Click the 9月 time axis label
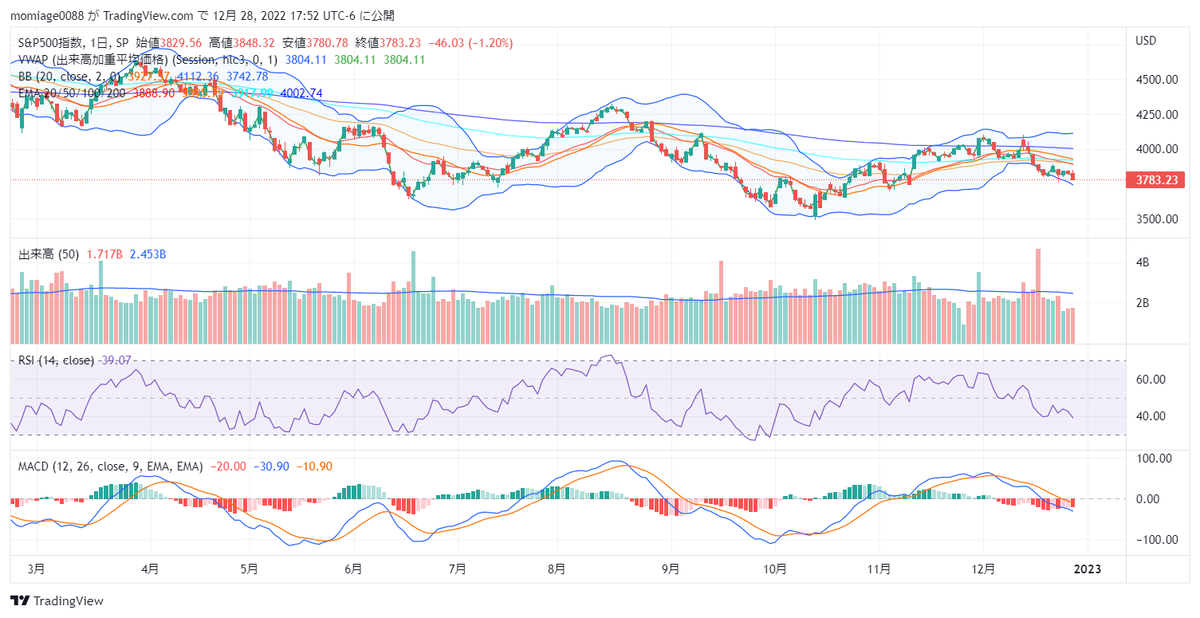 click(x=670, y=568)
